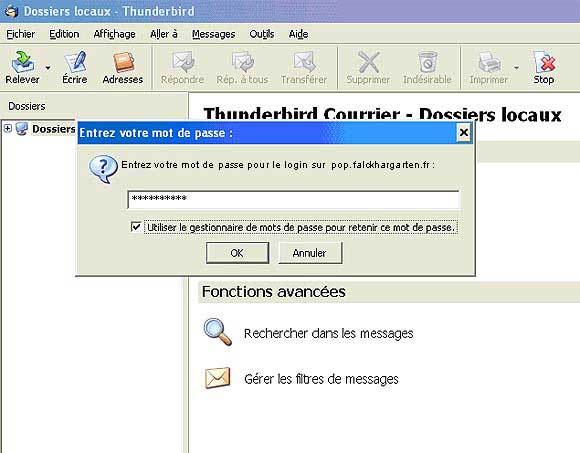The image size is (580, 453).
Task: Expand the Dossiers locaux tree node
Action: 7,128
